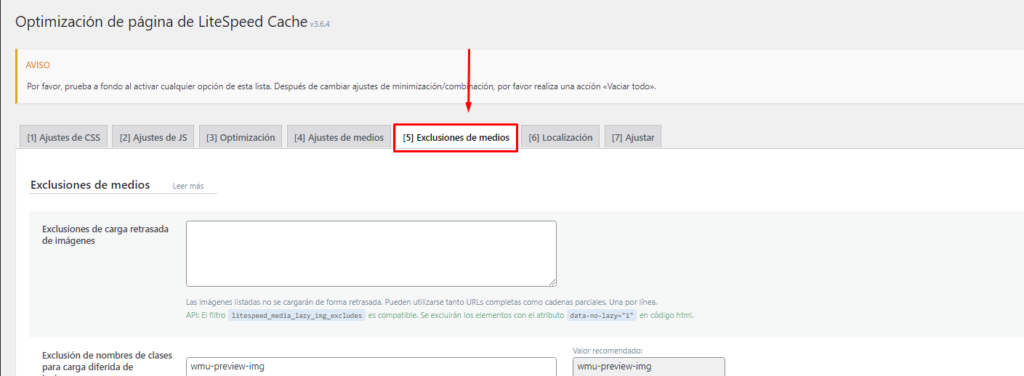The height and width of the screenshot is (376, 1024).
Task: Focus the image lazy-load exclusions text area
Action: (x=371, y=253)
